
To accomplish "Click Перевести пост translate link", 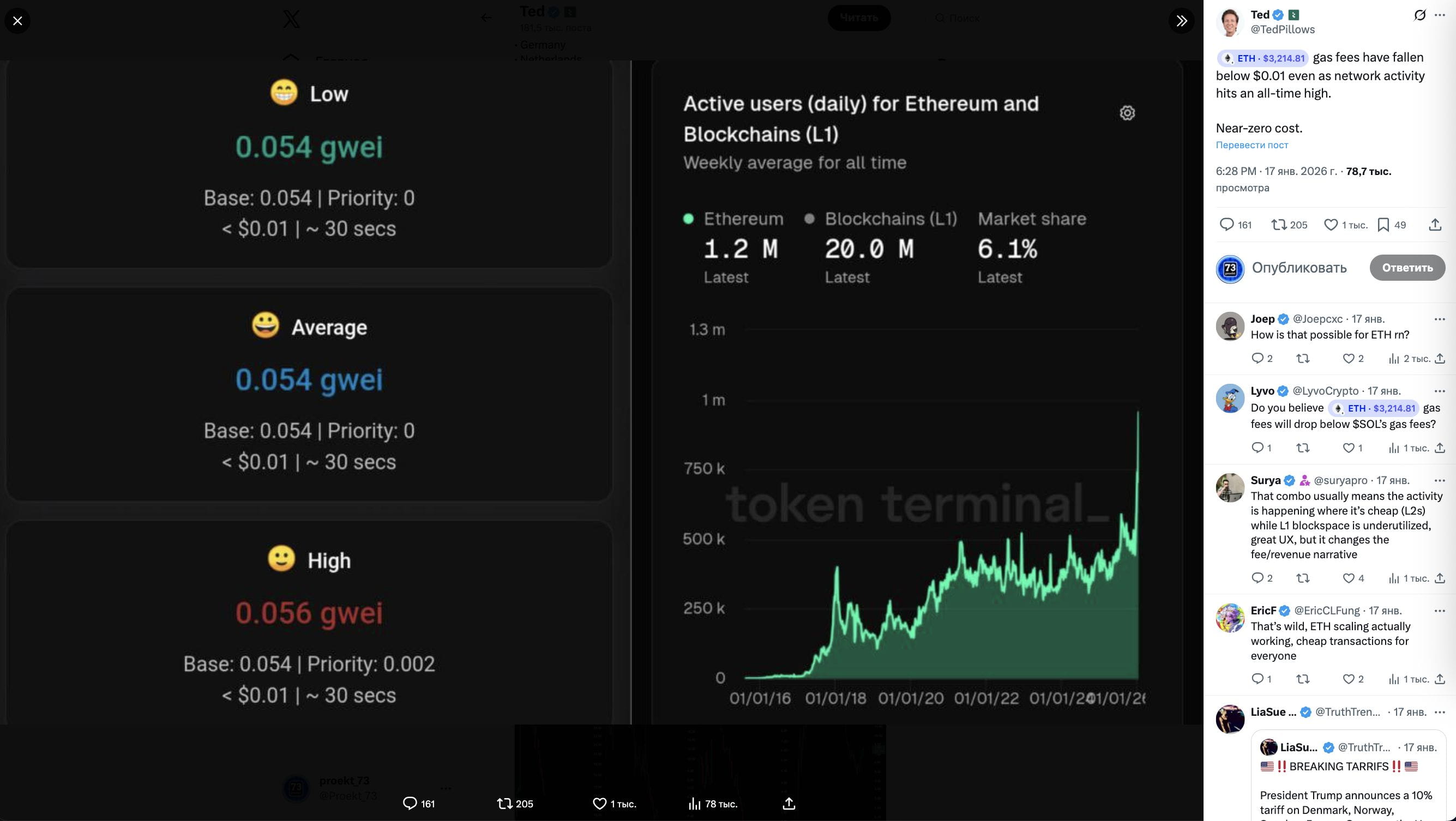I will (x=1252, y=145).
